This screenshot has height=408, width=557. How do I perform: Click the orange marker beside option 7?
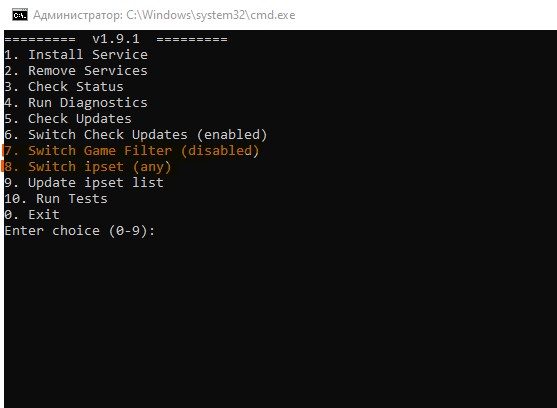(x=2, y=150)
